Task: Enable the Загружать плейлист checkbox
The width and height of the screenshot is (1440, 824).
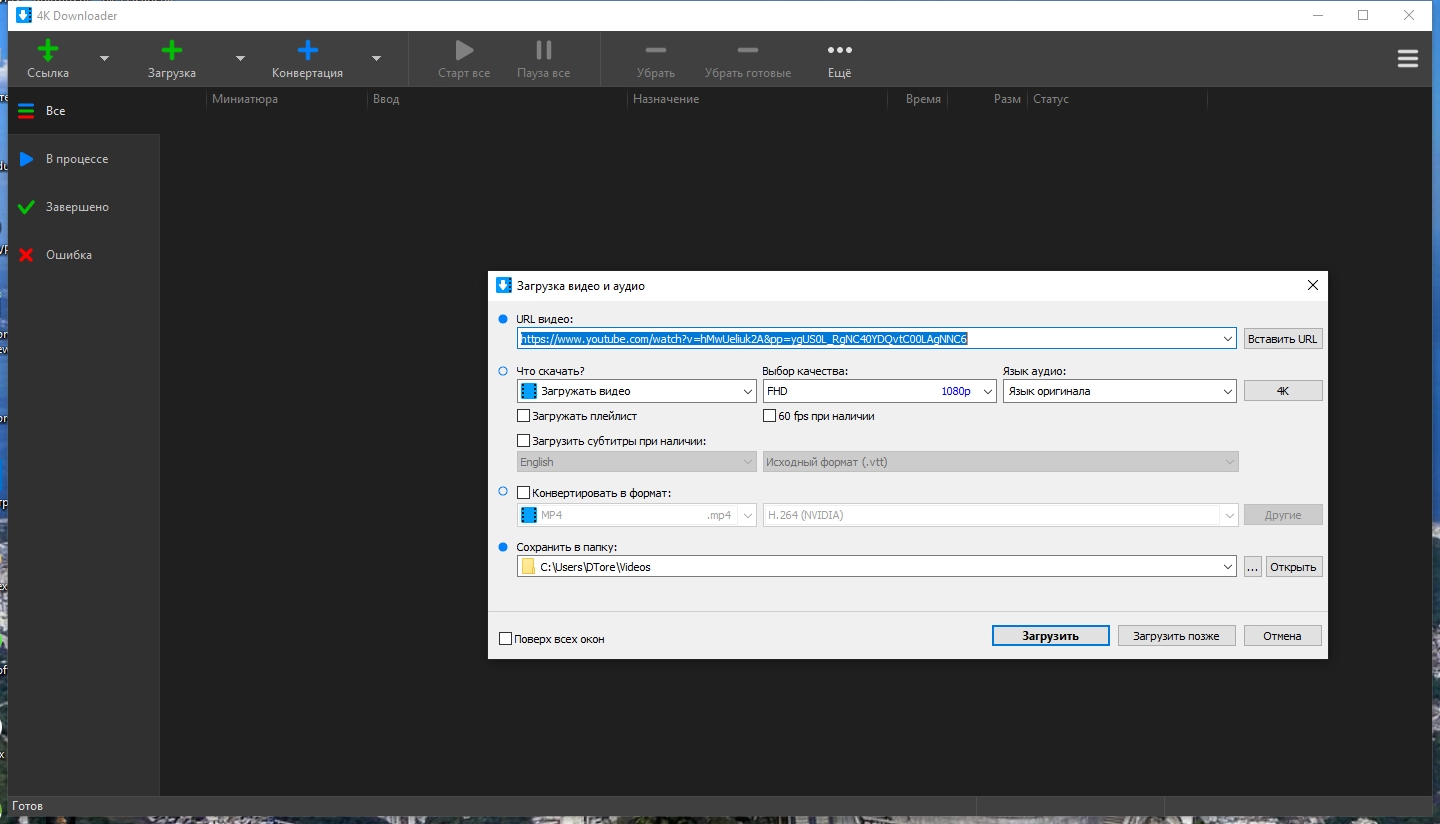Action: (x=524, y=416)
